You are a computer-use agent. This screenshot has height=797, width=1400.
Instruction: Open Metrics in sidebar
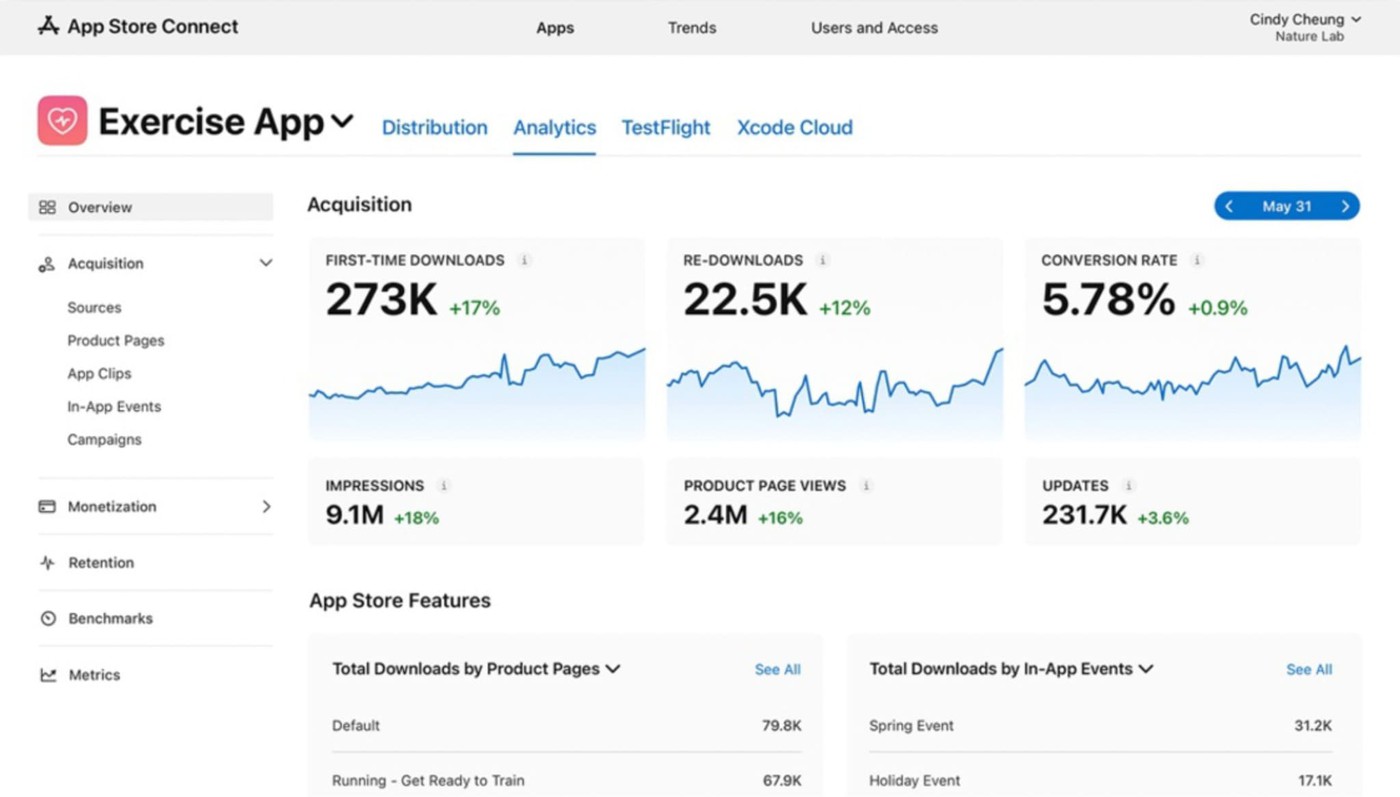[x=94, y=675]
